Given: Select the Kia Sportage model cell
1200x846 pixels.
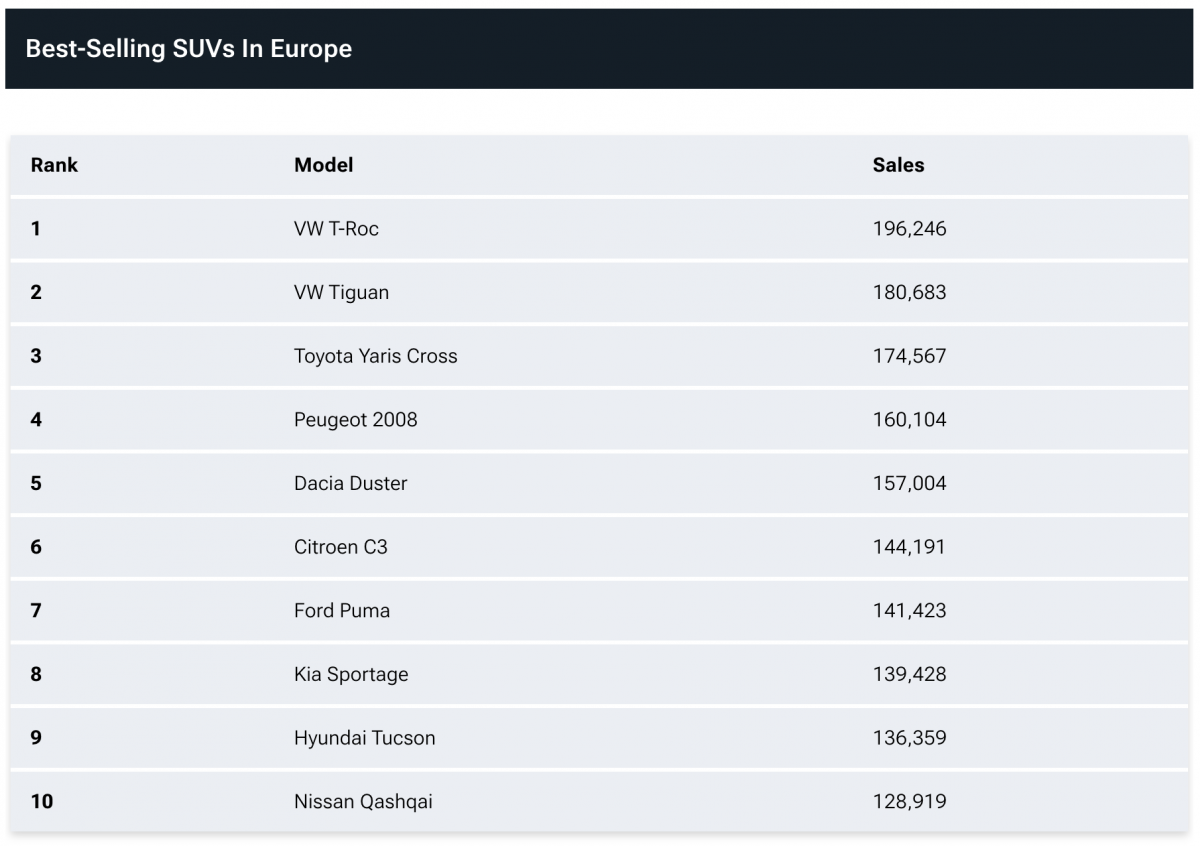Looking at the screenshot, I should pyautogui.click(x=350, y=674).
